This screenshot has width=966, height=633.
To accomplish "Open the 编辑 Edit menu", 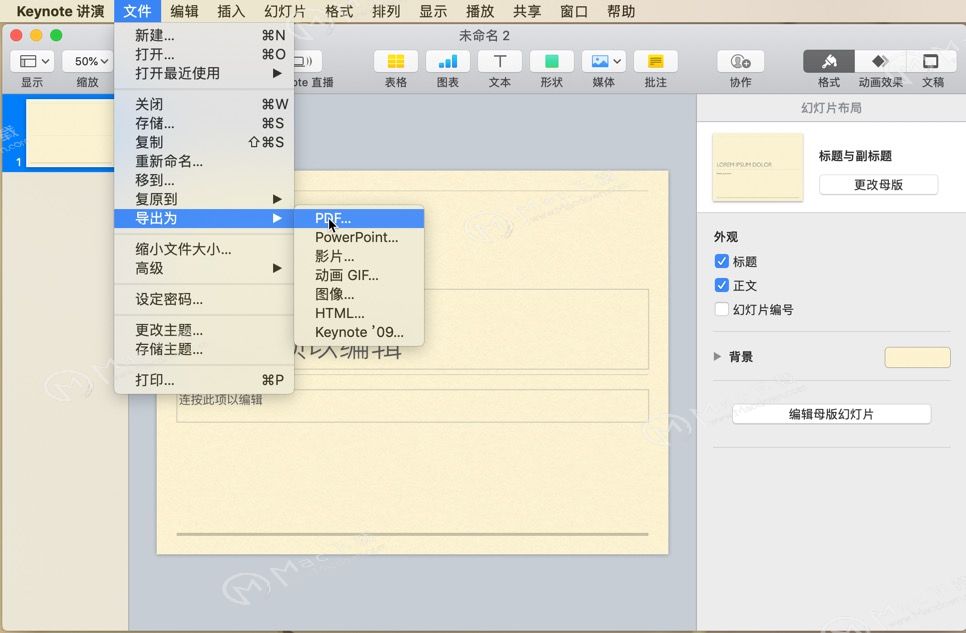I will point(184,11).
